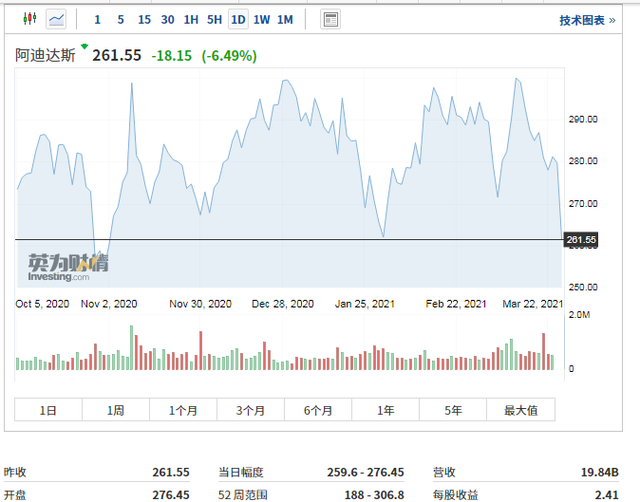Click the 261.55 current price marker
Image resolution: width=640 pixels, height=502 pixels.
[581, 240]
